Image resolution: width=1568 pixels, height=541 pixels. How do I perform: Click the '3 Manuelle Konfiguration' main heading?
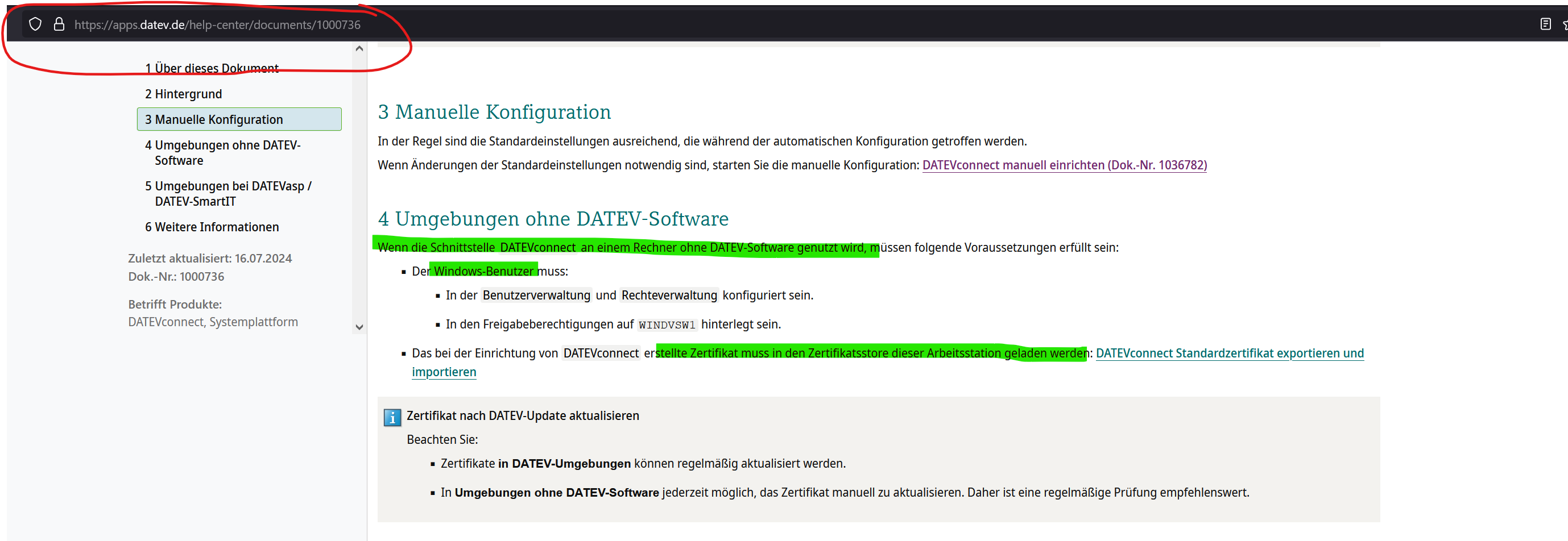(494, 112)
